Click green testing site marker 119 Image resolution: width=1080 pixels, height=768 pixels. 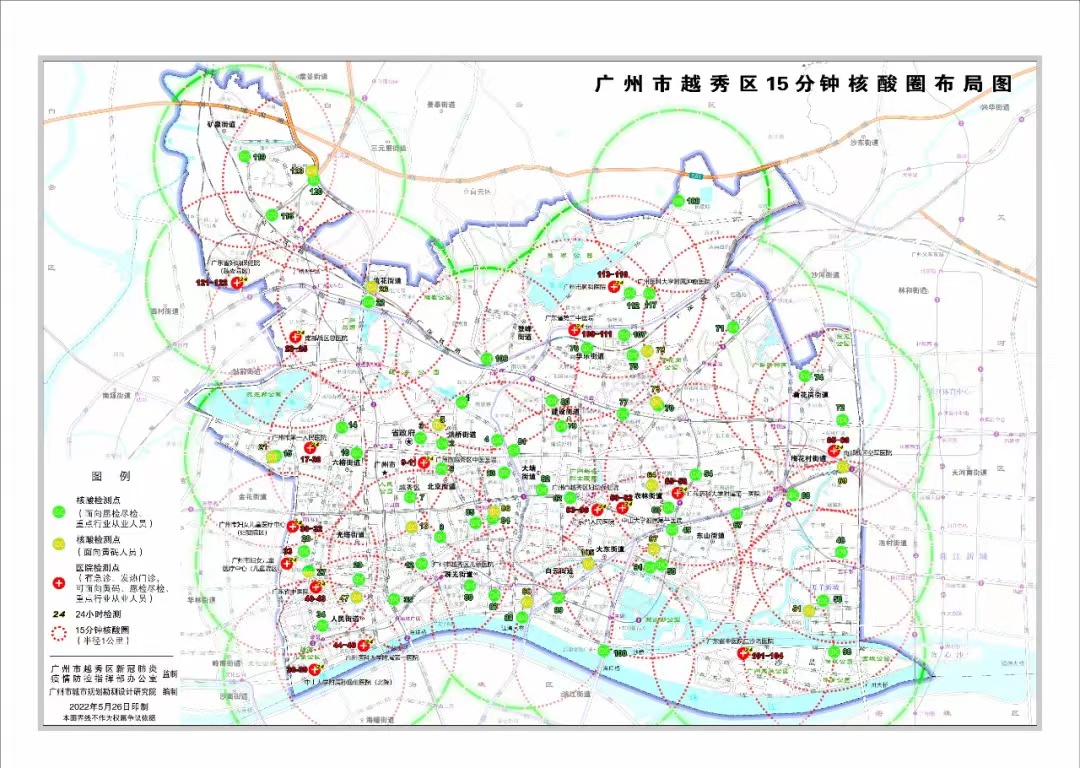[x=245, y=158]
